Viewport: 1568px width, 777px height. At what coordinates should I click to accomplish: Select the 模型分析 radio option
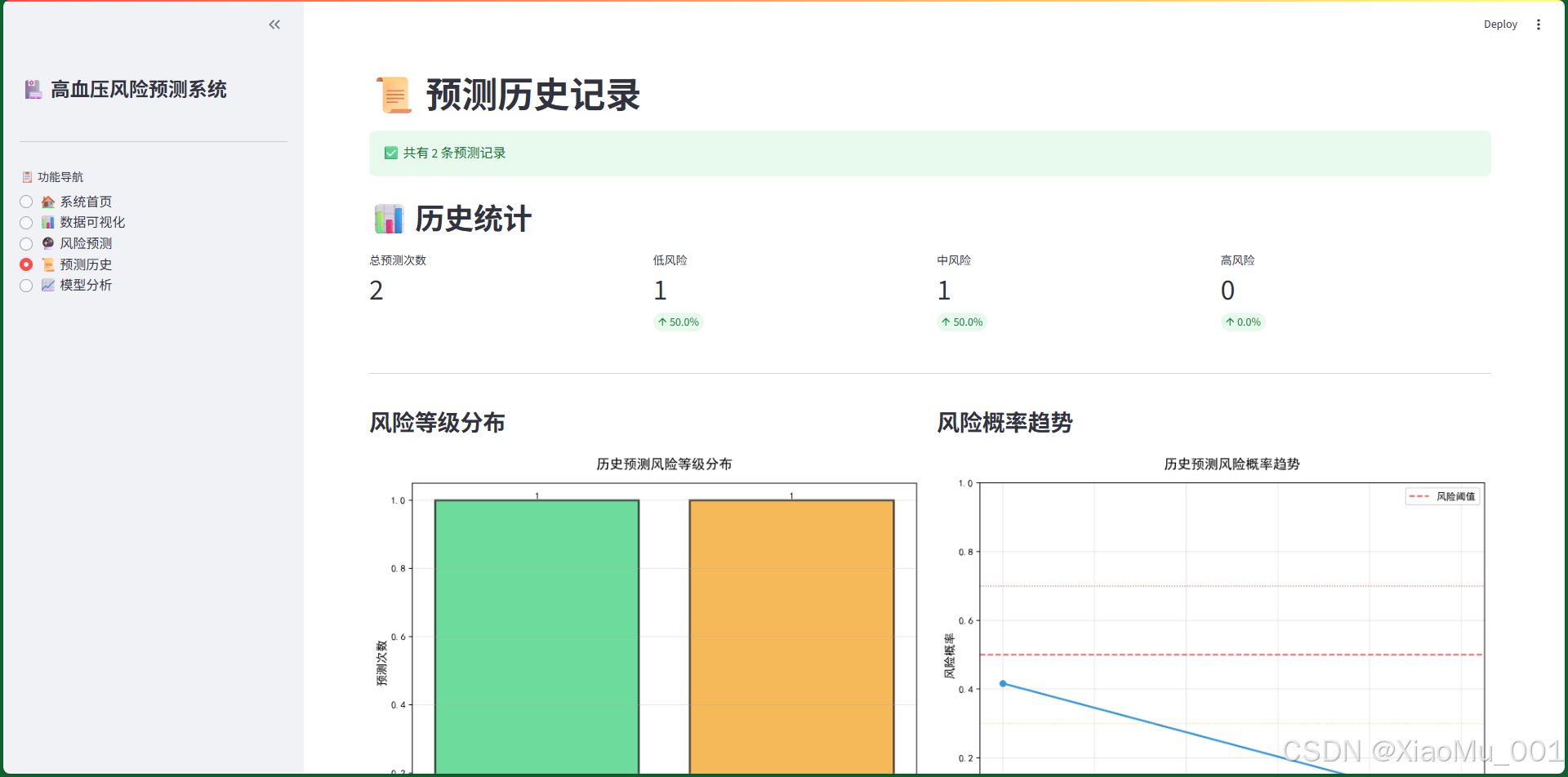point(25,285)
